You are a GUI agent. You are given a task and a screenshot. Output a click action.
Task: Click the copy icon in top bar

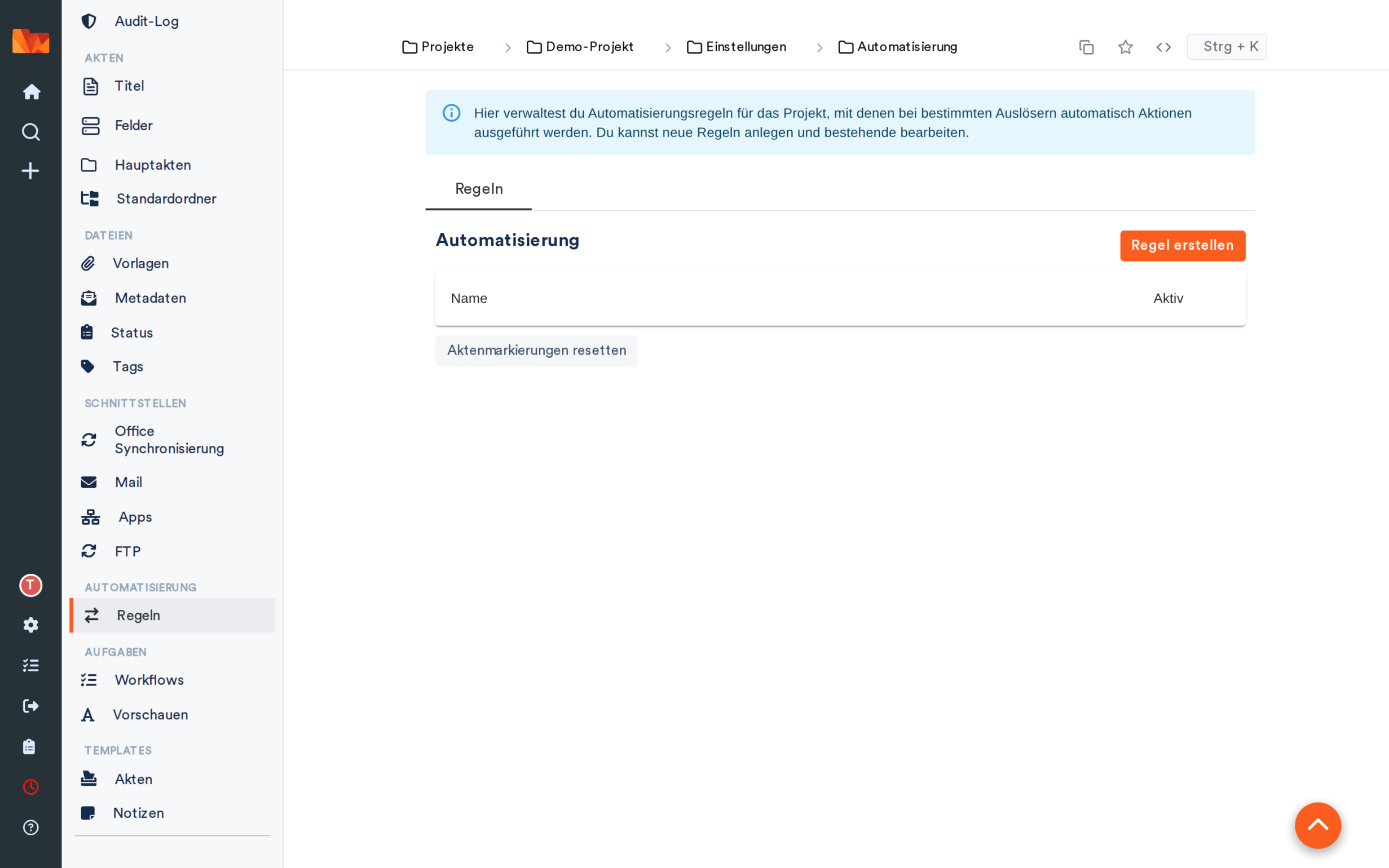(1087, 47)
